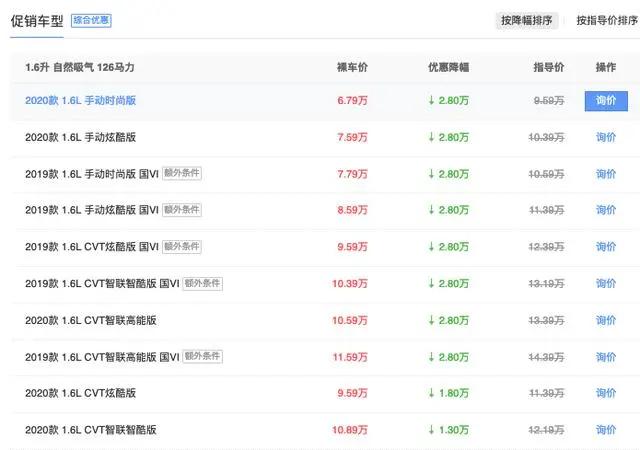Screen dimensions: 640x450
Task: Click 询价 for 2019款 CVT智联高能版 国VI
Action: [606, 357]
